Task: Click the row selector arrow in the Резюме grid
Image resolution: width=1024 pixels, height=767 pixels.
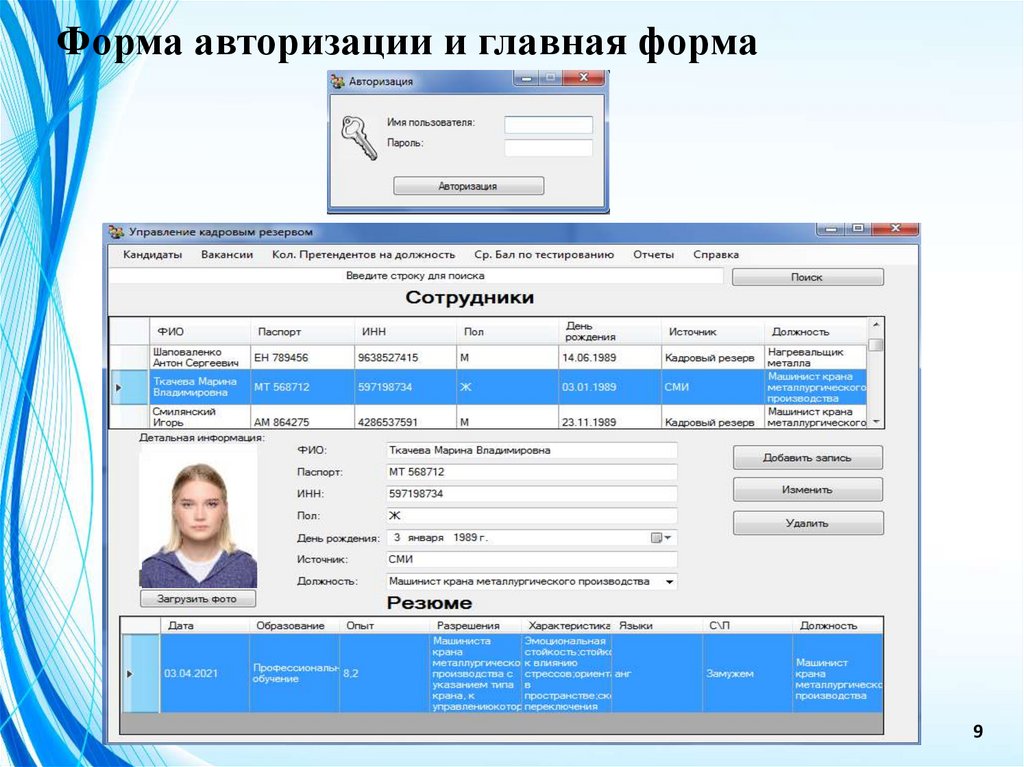Action: click(x=130, y=672)
